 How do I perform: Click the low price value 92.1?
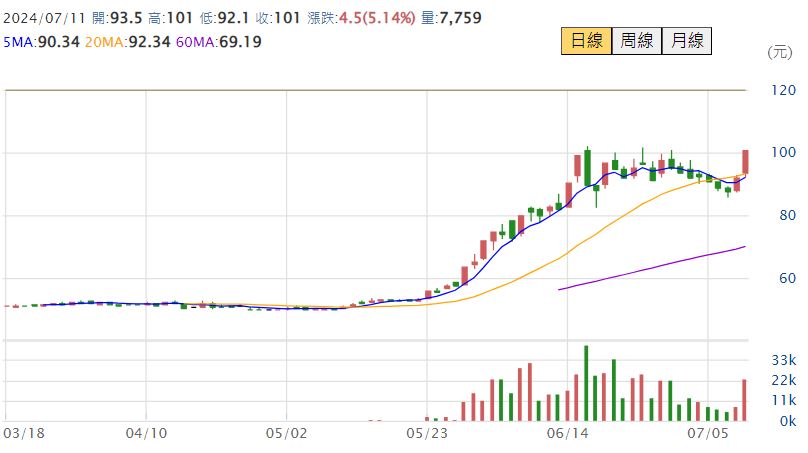[233, 18]
